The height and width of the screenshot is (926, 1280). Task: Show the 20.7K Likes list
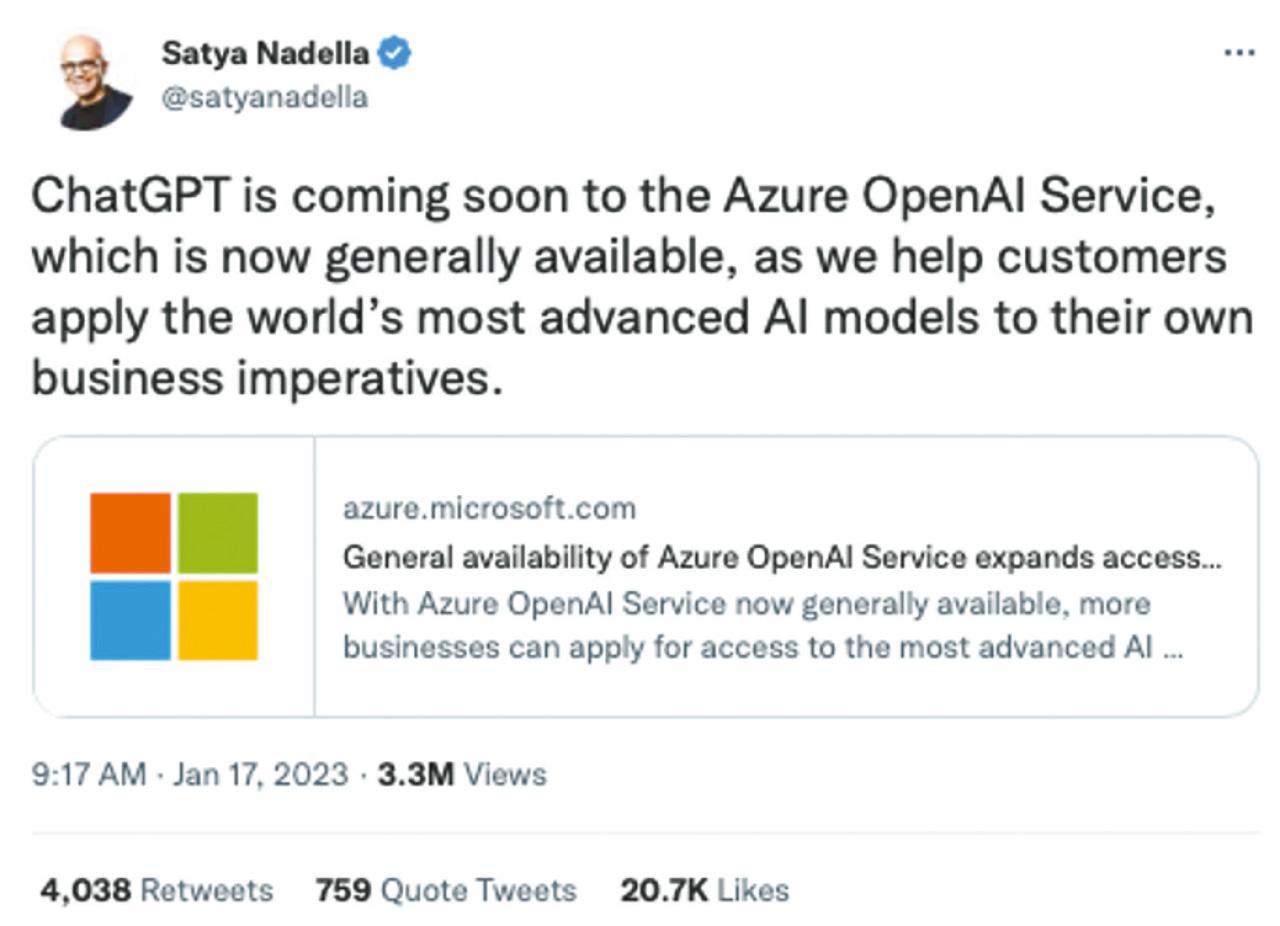click(704, 890)
